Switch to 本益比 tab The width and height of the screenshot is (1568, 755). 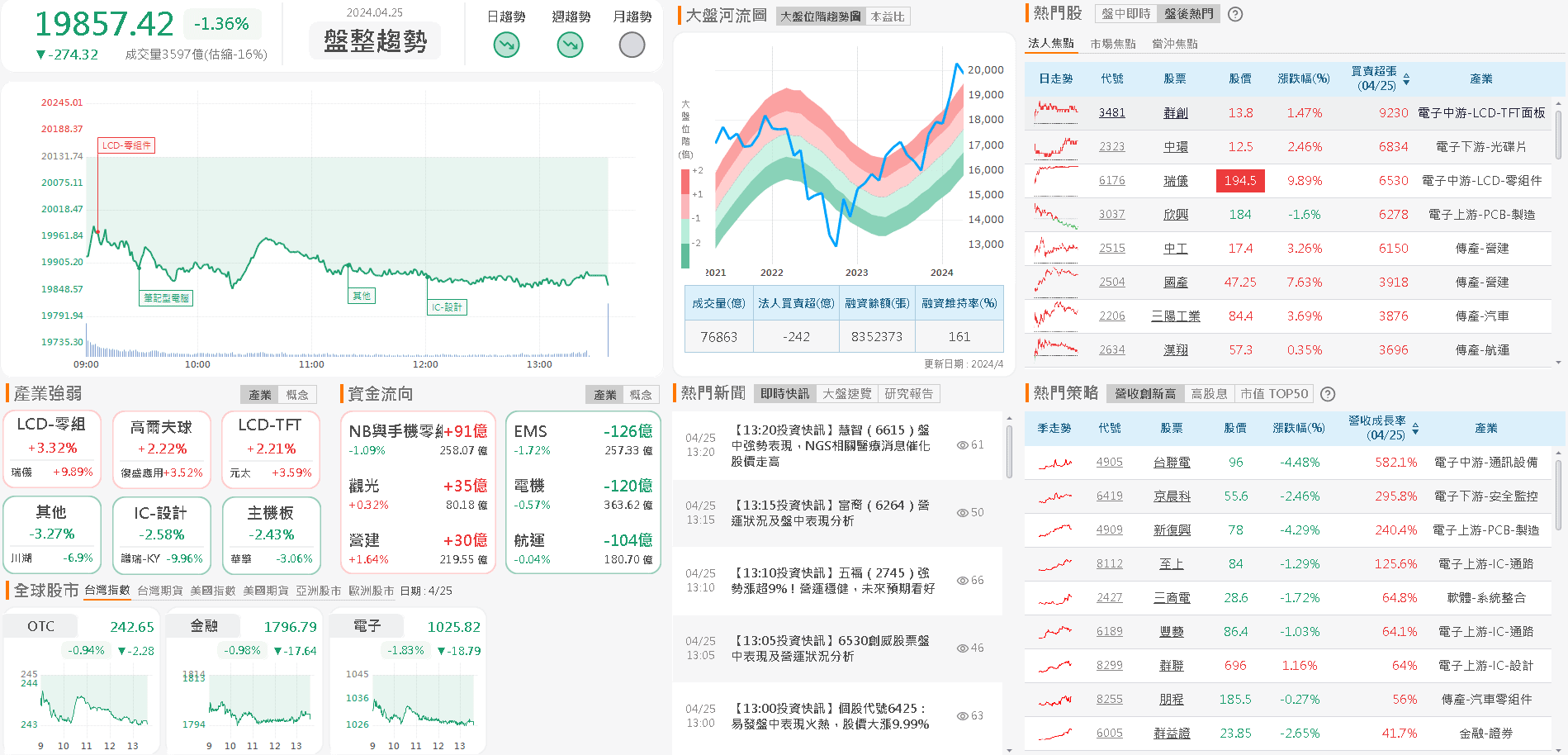(x=888, y=17)
